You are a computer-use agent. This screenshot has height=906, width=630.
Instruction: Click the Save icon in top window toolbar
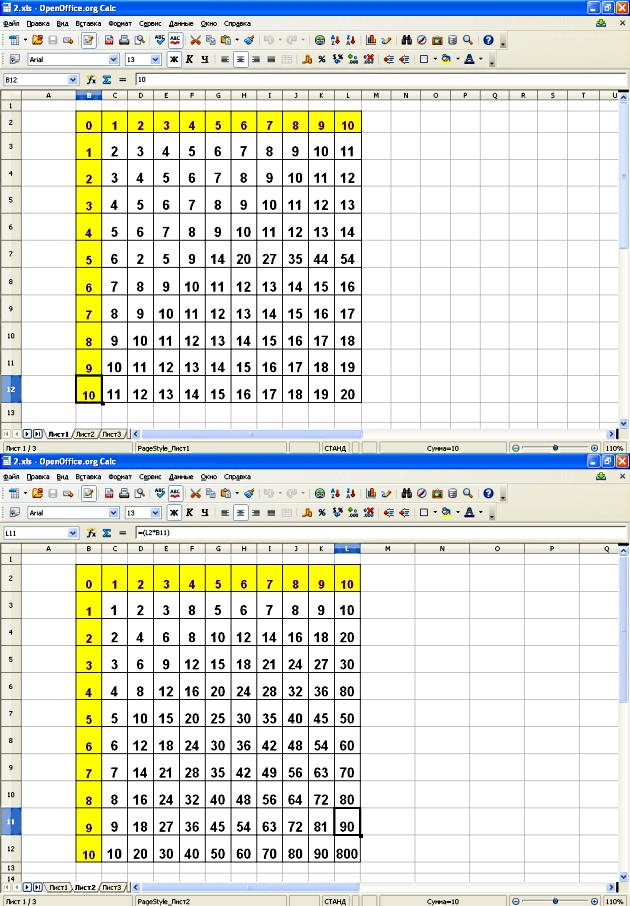53,41
